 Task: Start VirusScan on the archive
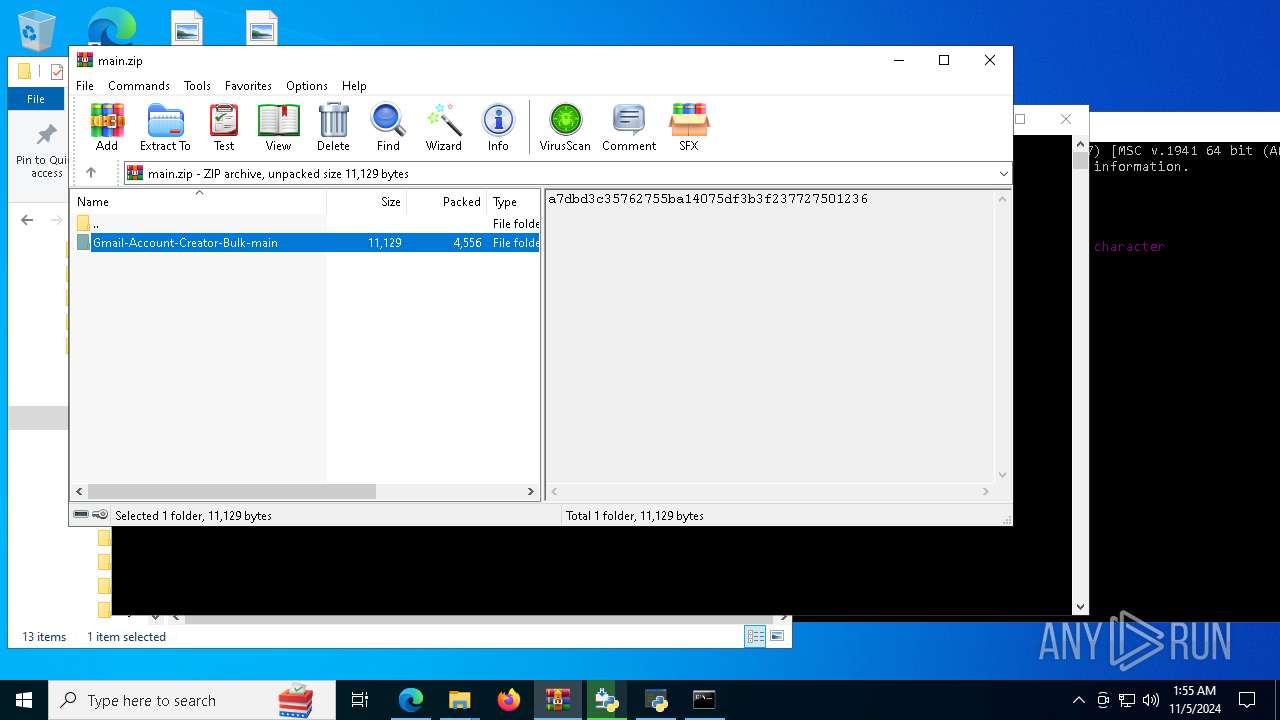(x=565, y=127)
